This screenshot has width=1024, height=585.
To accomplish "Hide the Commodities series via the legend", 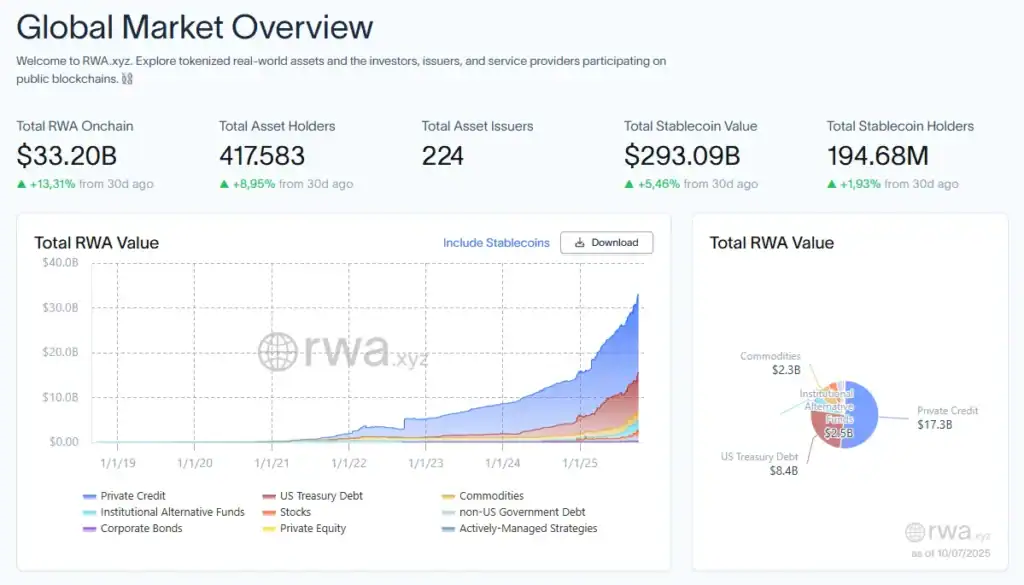I will pos(490,496).
